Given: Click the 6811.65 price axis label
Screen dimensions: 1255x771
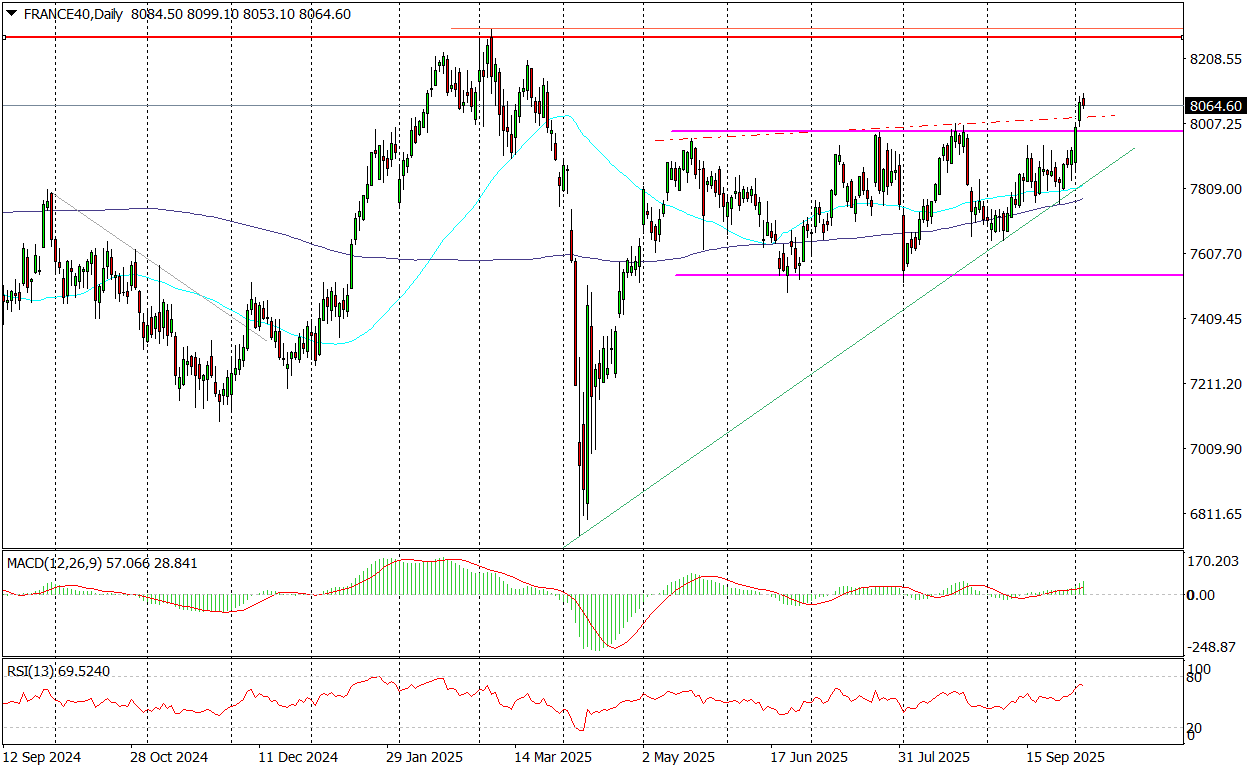Looking at the screenshot, I should click(x=1215, y=514).
